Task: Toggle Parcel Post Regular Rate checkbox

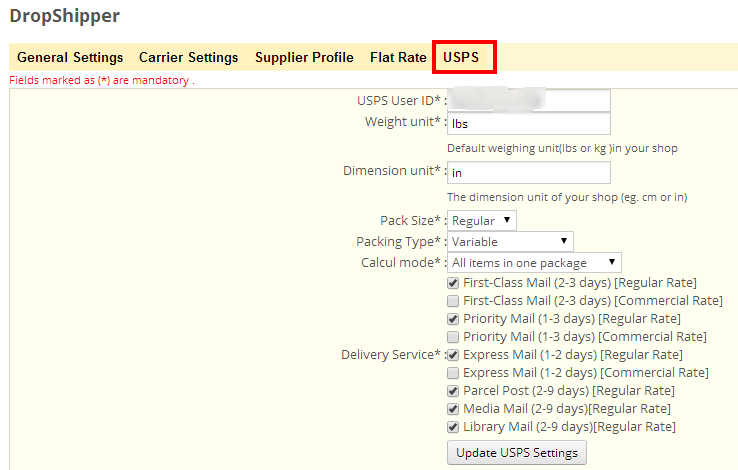Action: [x=453, y=391]
